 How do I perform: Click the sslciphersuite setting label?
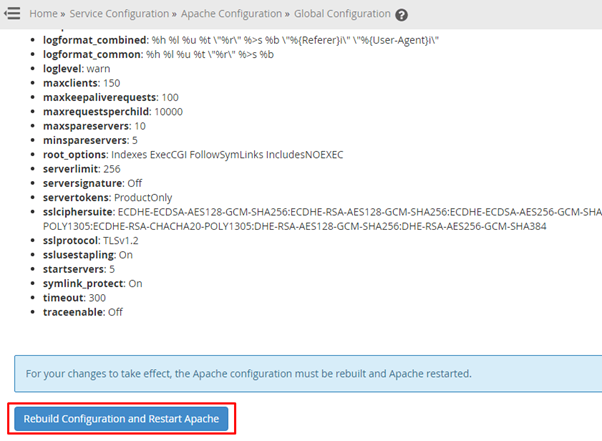(63, 213)
